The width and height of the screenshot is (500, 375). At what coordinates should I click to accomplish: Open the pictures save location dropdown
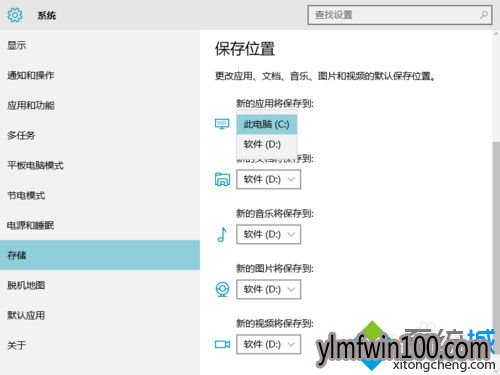tap(269, 289)
